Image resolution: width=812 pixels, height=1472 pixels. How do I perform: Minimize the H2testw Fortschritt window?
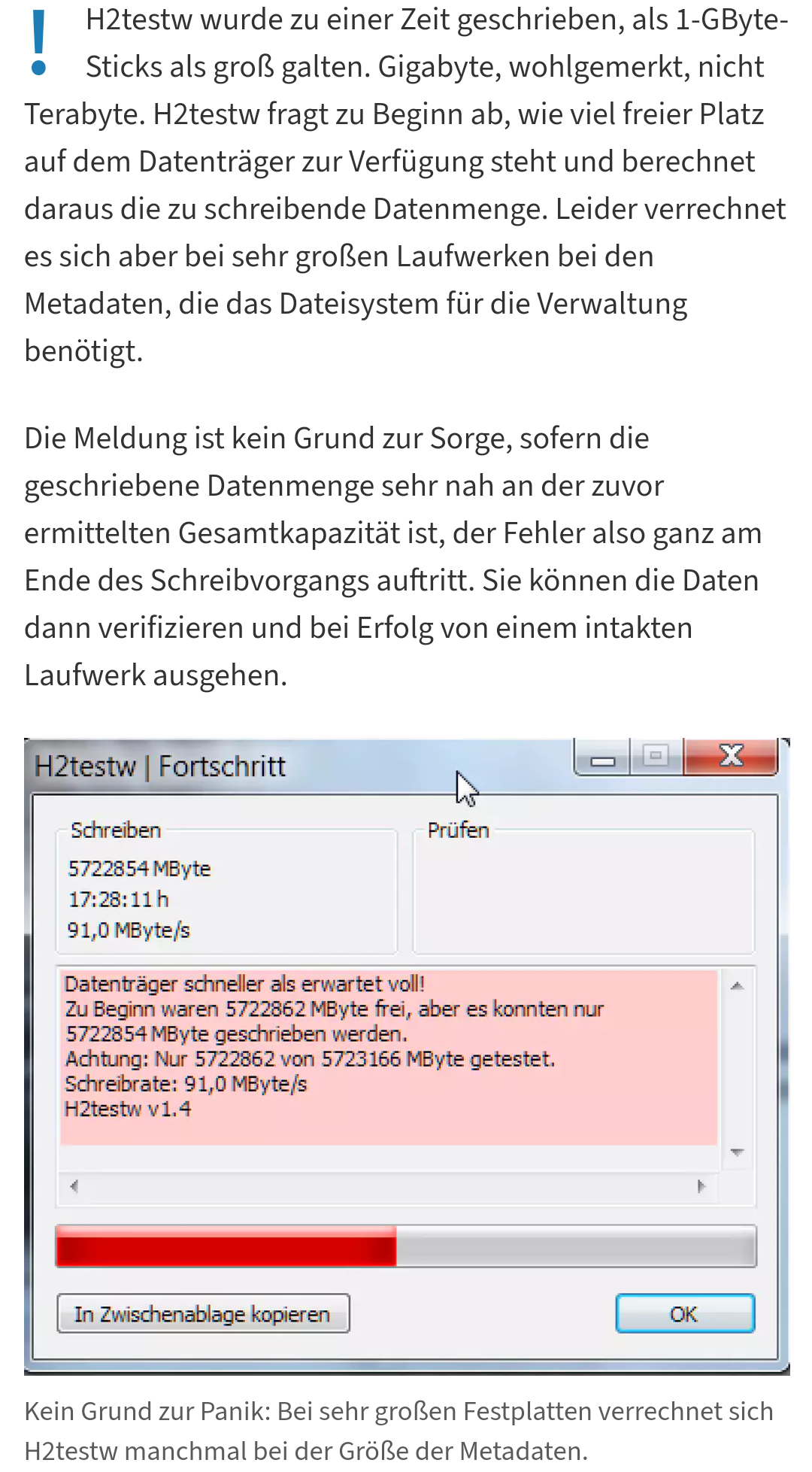click(603, 757)
